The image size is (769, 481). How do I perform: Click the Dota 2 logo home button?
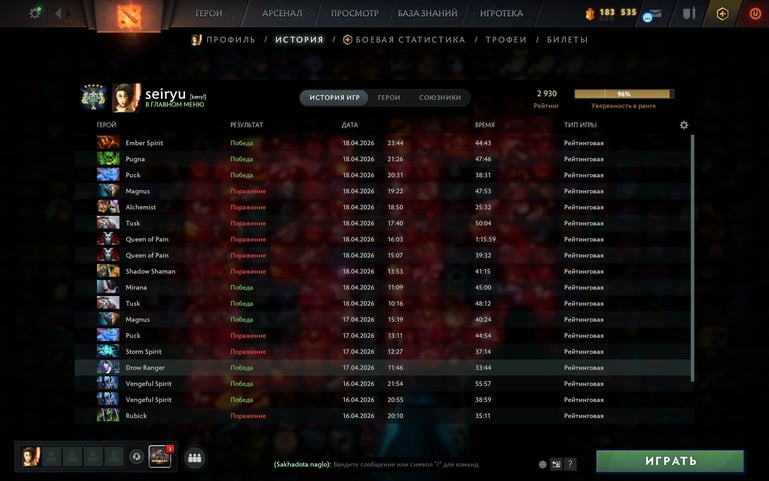[x=129, y=15]
